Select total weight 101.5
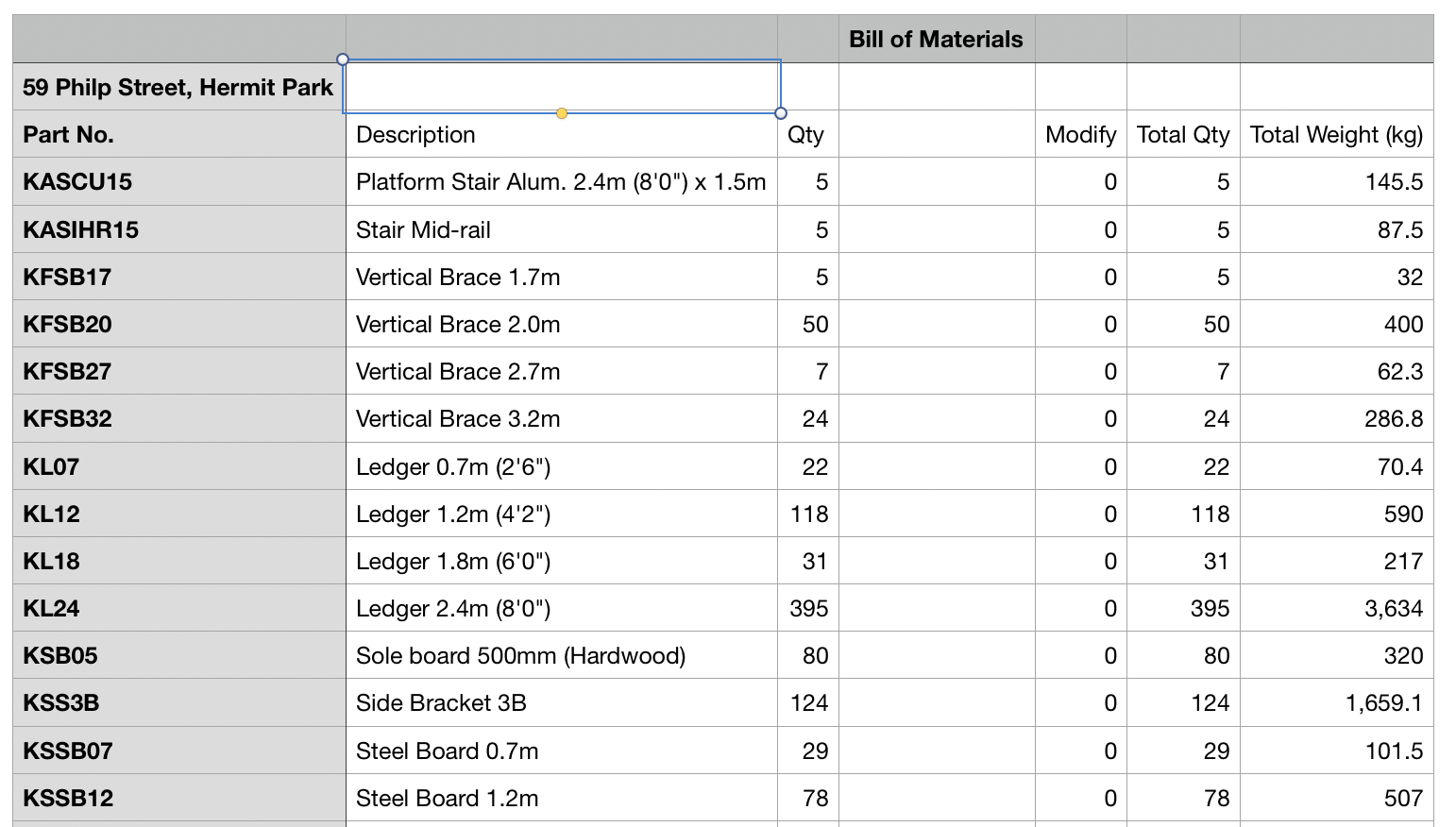 coord(1337,751)
